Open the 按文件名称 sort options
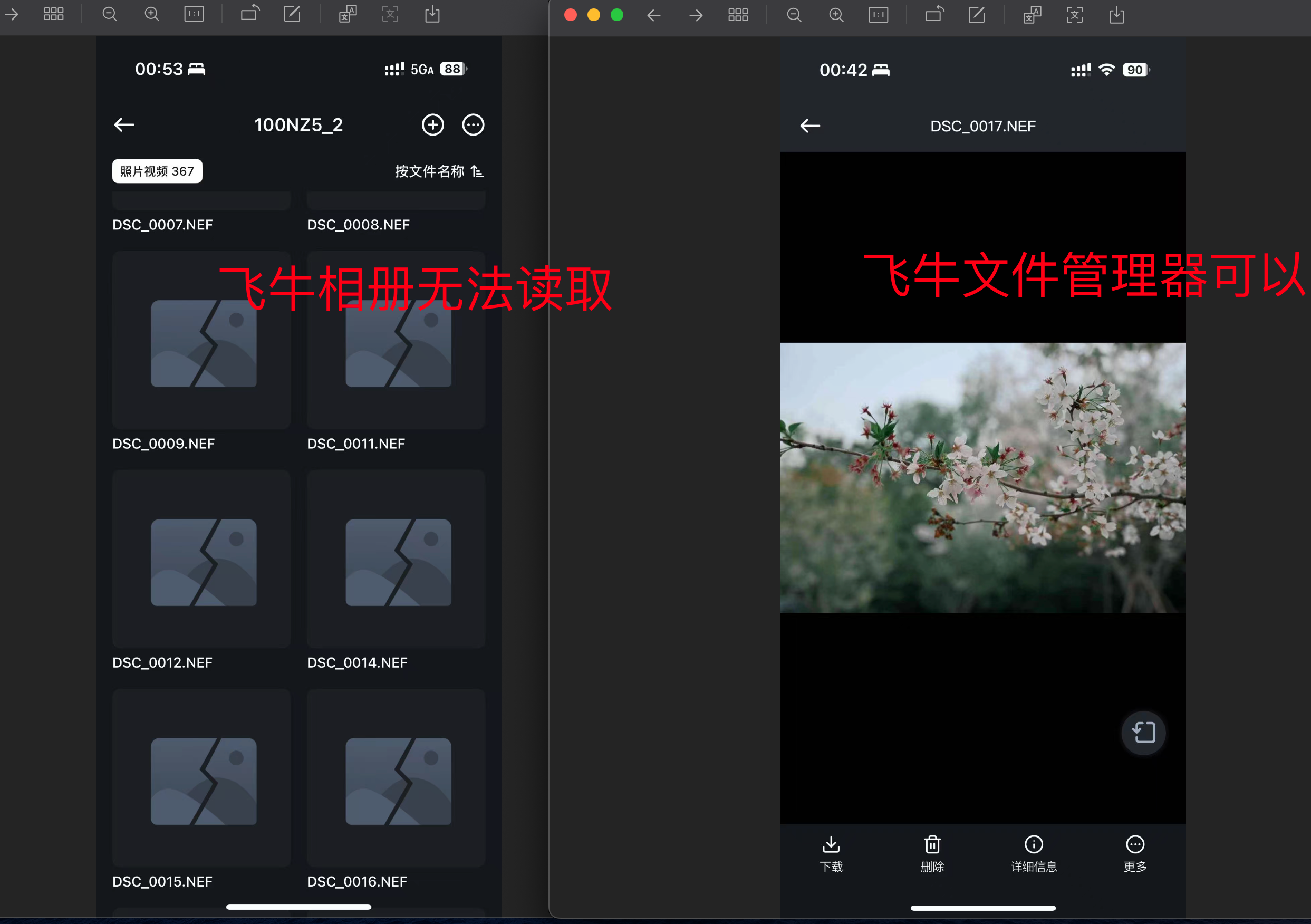 click(430, 171)
